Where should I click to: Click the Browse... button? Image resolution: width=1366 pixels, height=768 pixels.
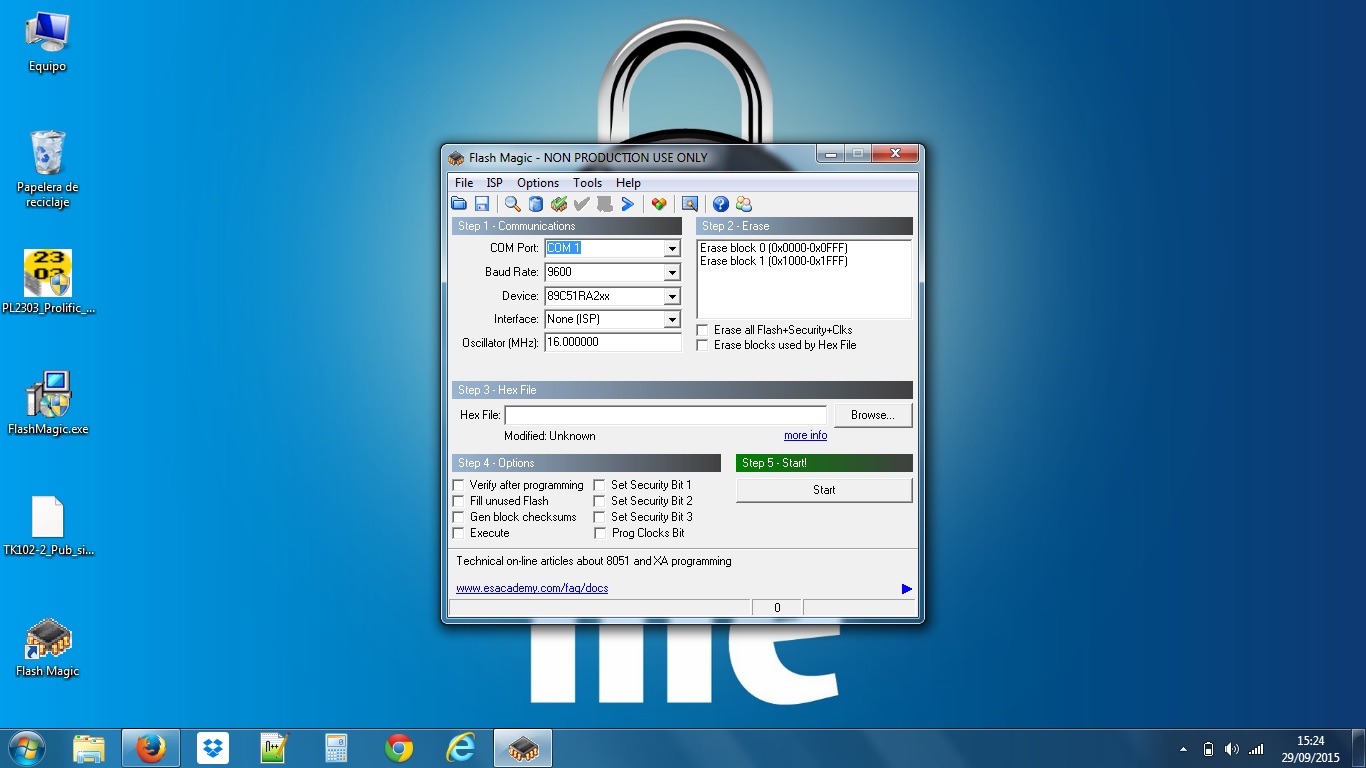(x=873, y=415)
